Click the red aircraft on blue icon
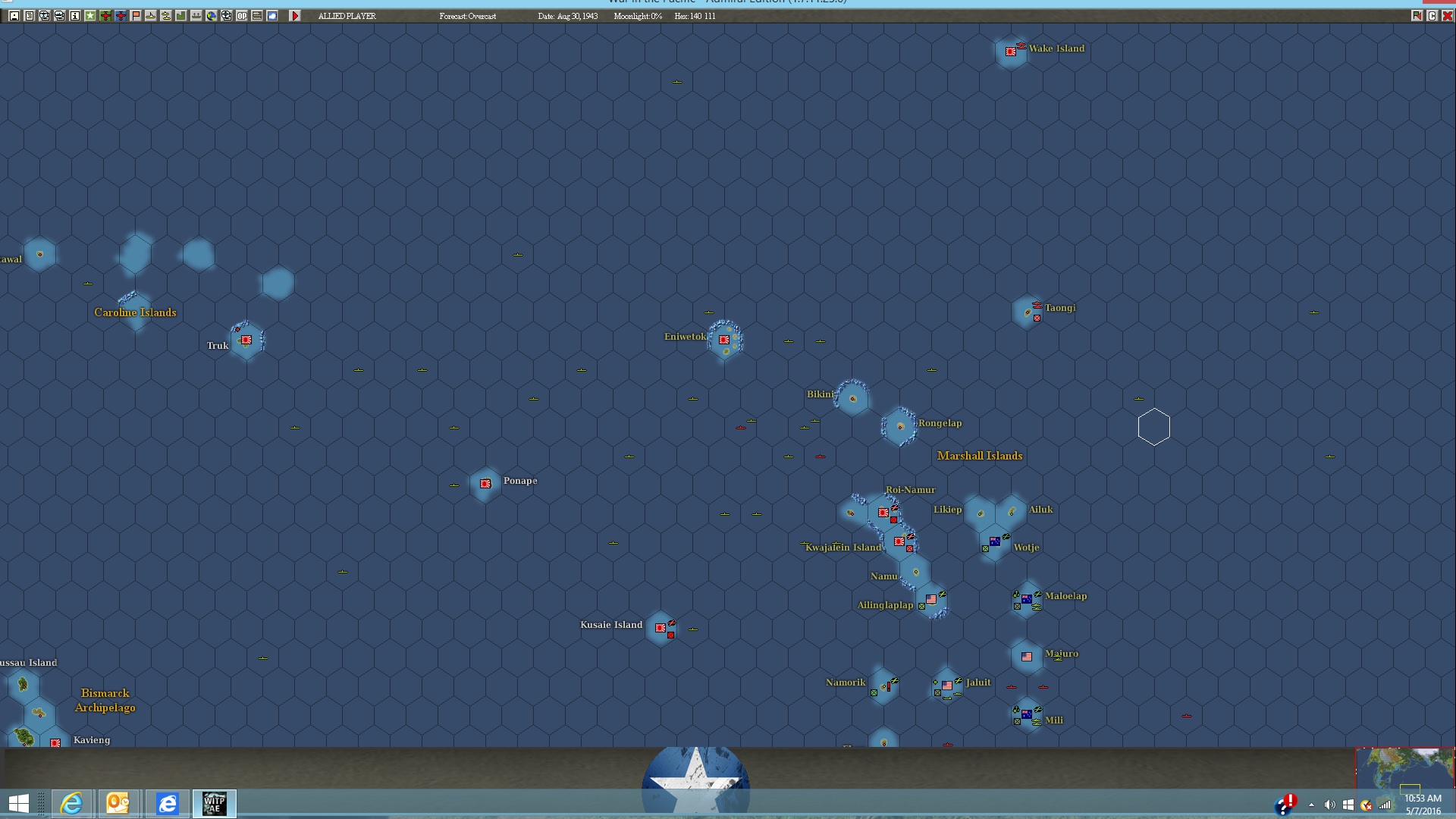1456x819 pixels. pos(121,16)
